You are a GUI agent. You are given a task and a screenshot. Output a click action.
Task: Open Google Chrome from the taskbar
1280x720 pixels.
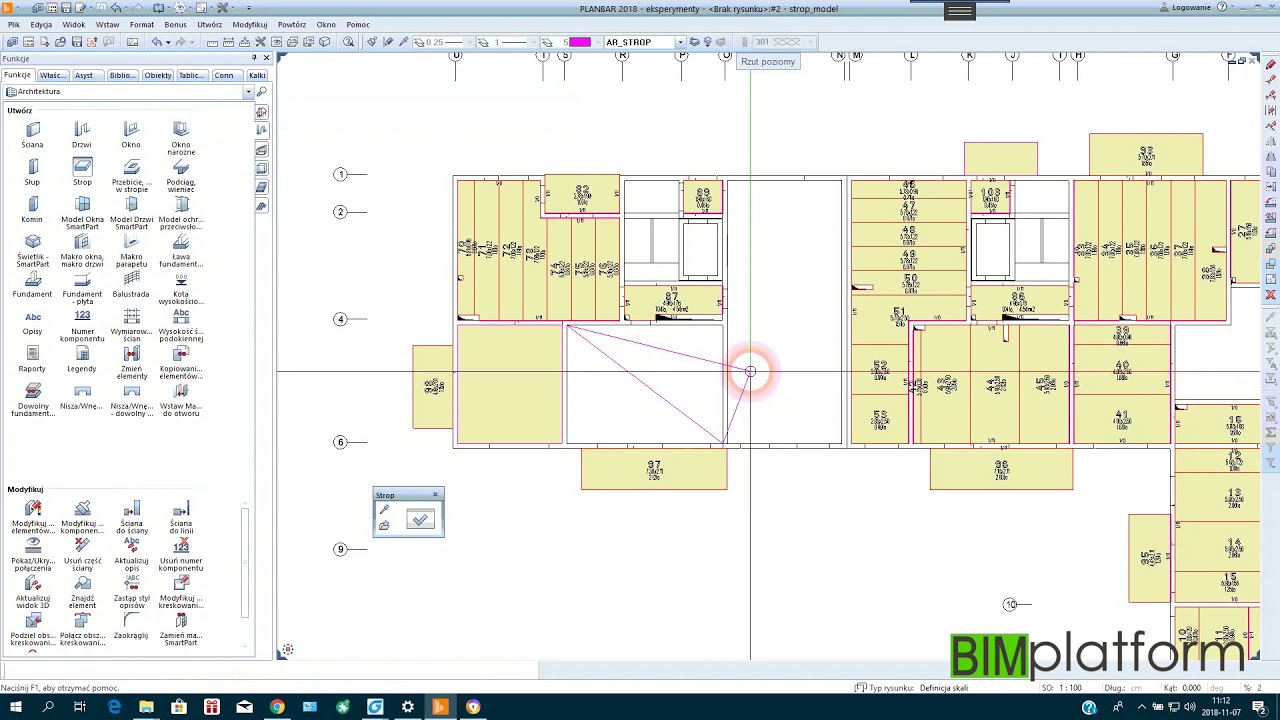(277, 708)
